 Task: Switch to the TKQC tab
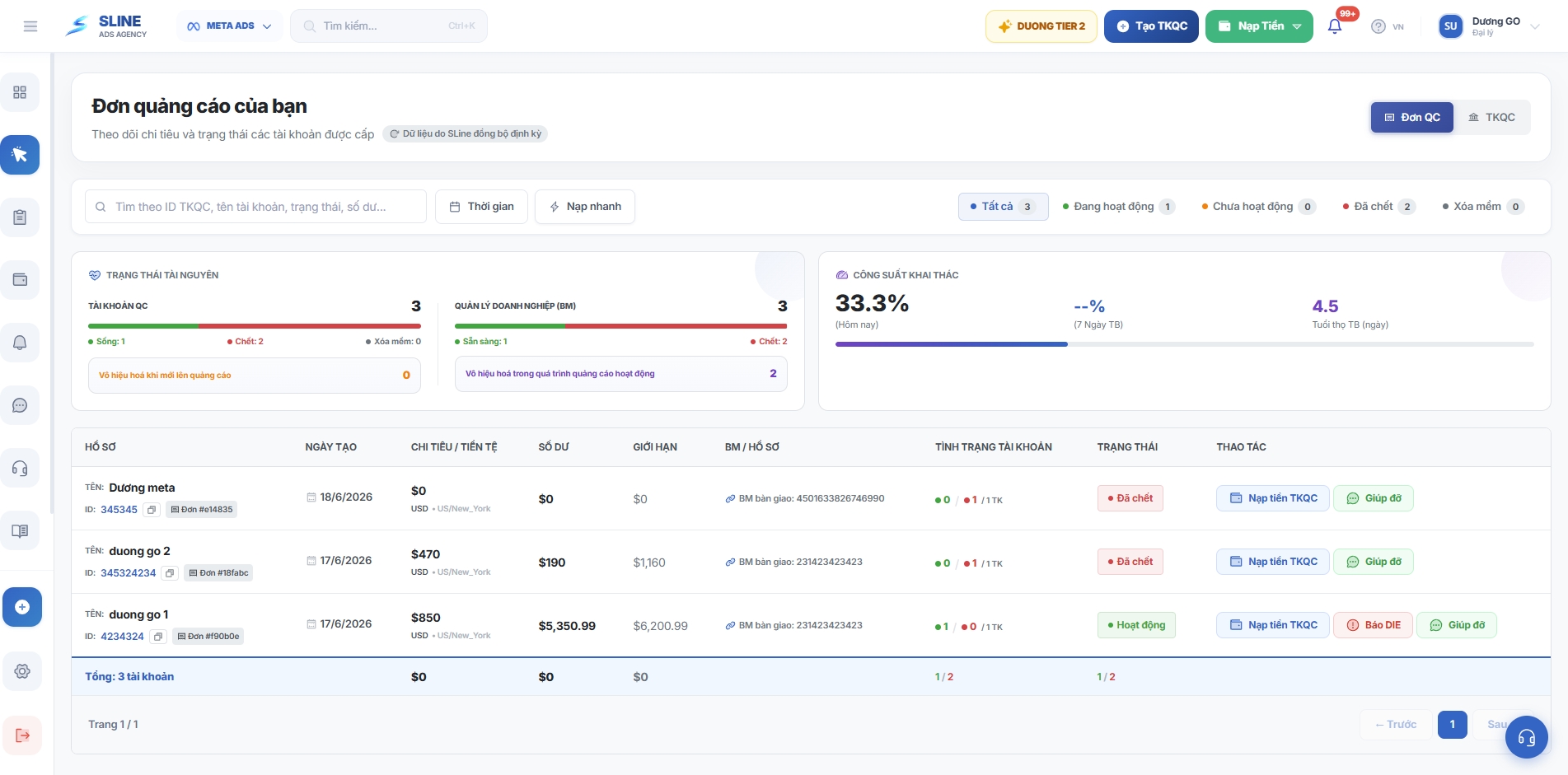point(1492,117)
